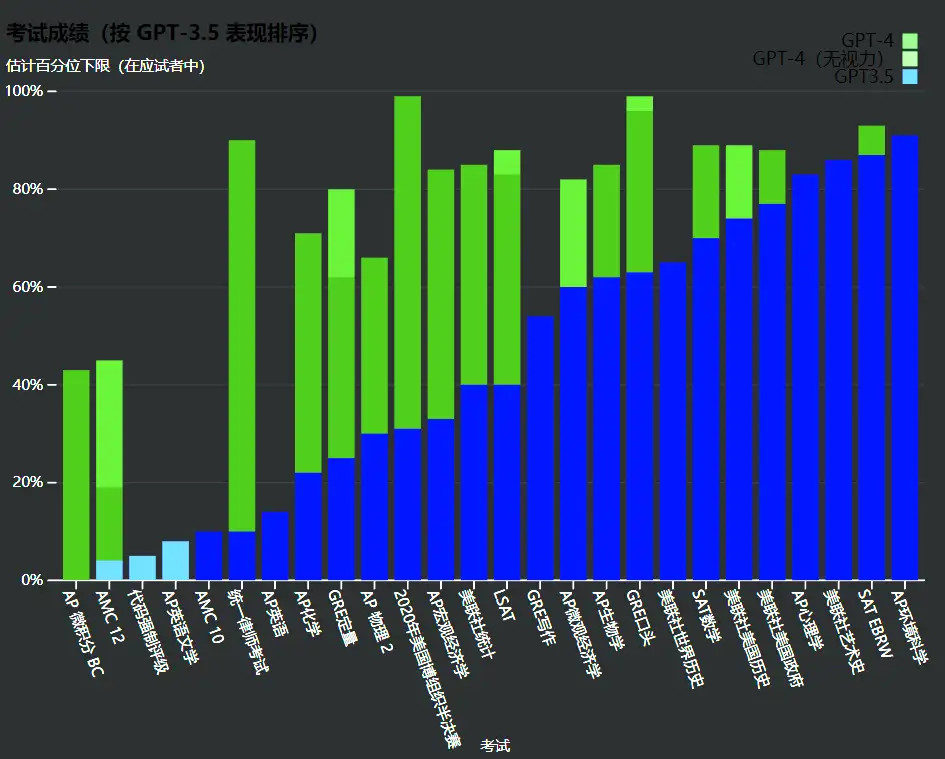Click the AP环境科学 x-axis label

pos(910,626)
